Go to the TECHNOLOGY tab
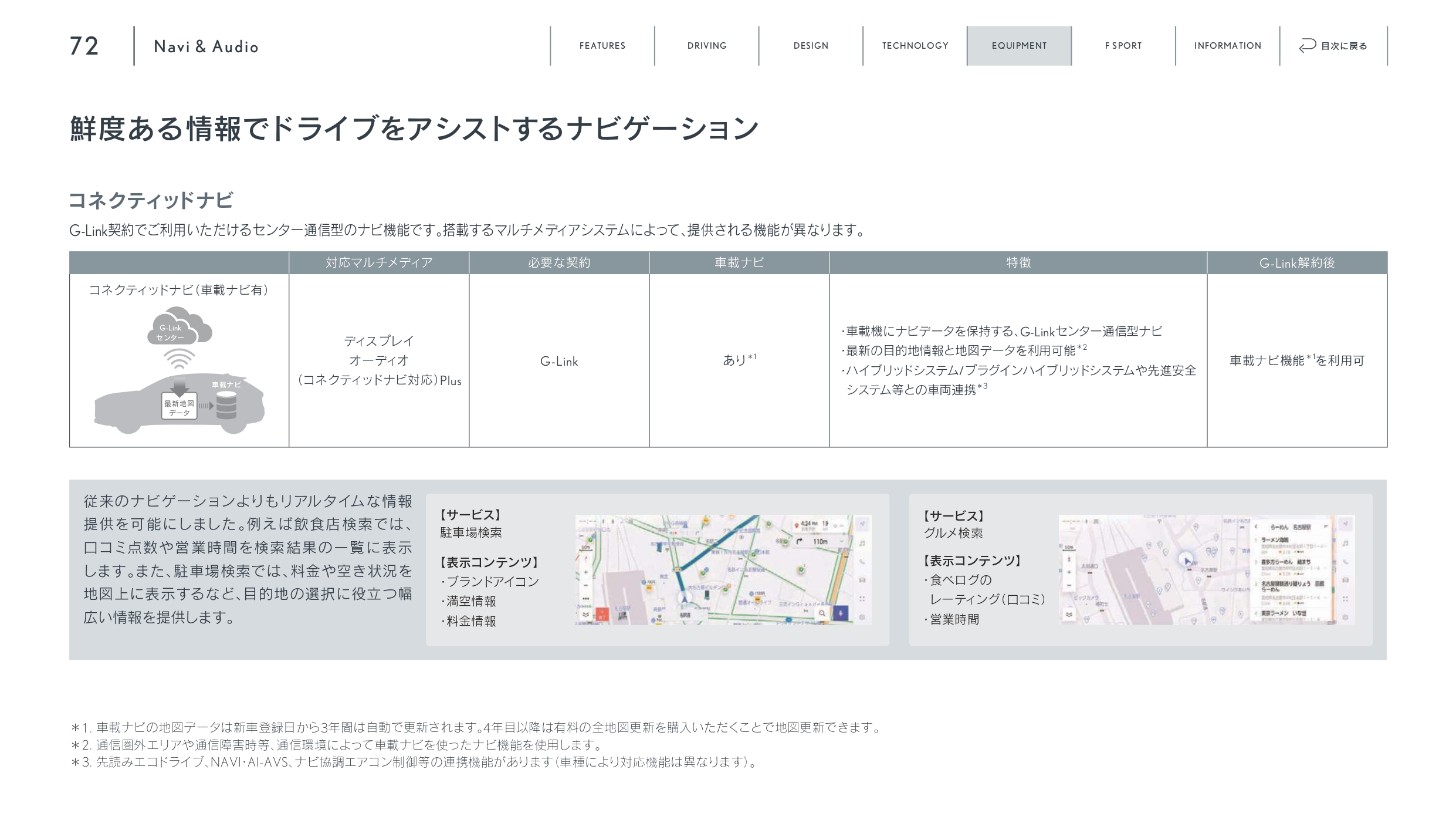Screen dimensions: 1456x820 tap(915, 46)
